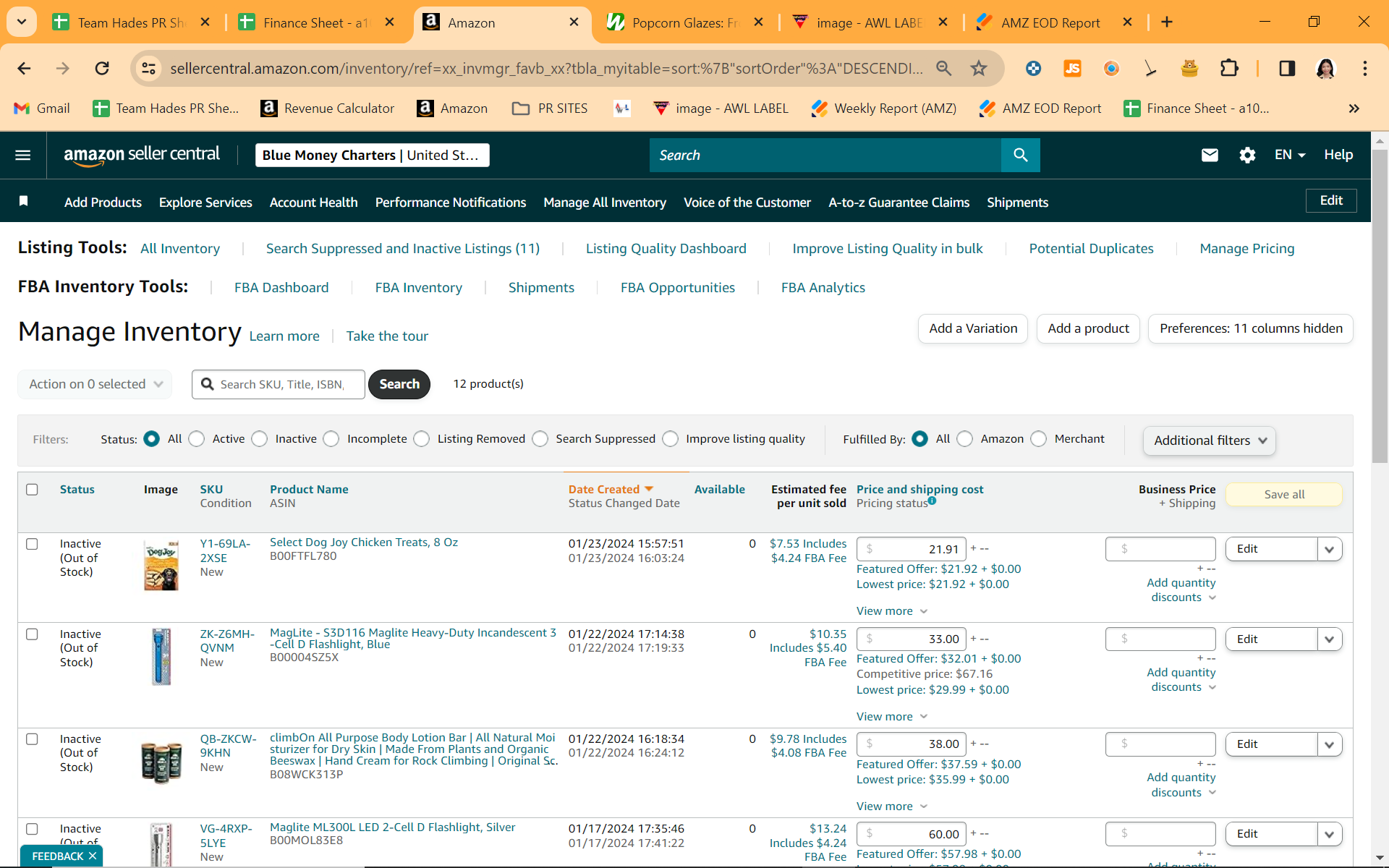Expand the Additional filters dropdown
Viewport: 1389px width, 868px height.
click(x=1210, y=441)
